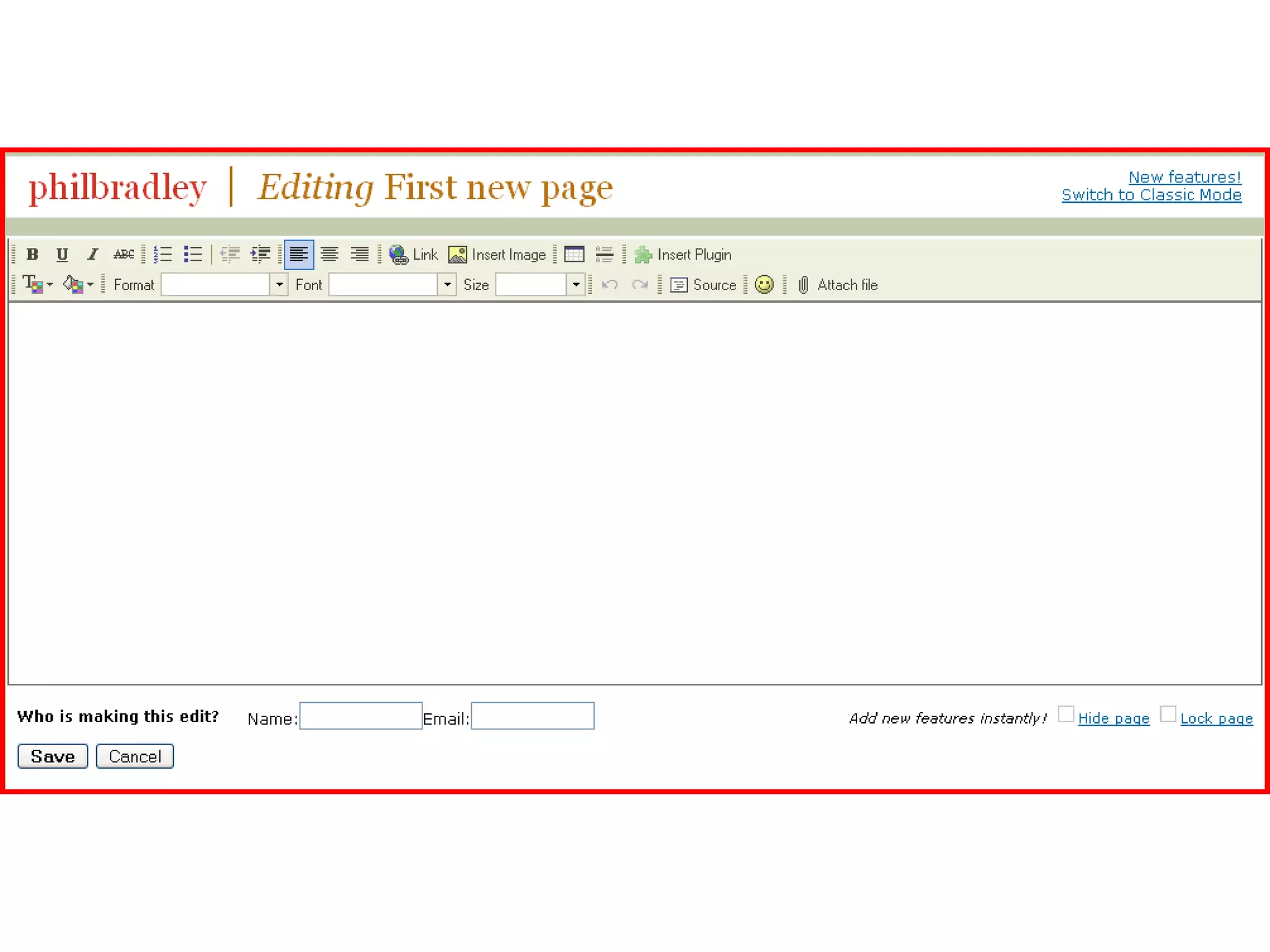Viewport: 1270px width, 952px height.
Task: Toggle bold formatting
Action: pyautogui.click(x=32, y=254)
